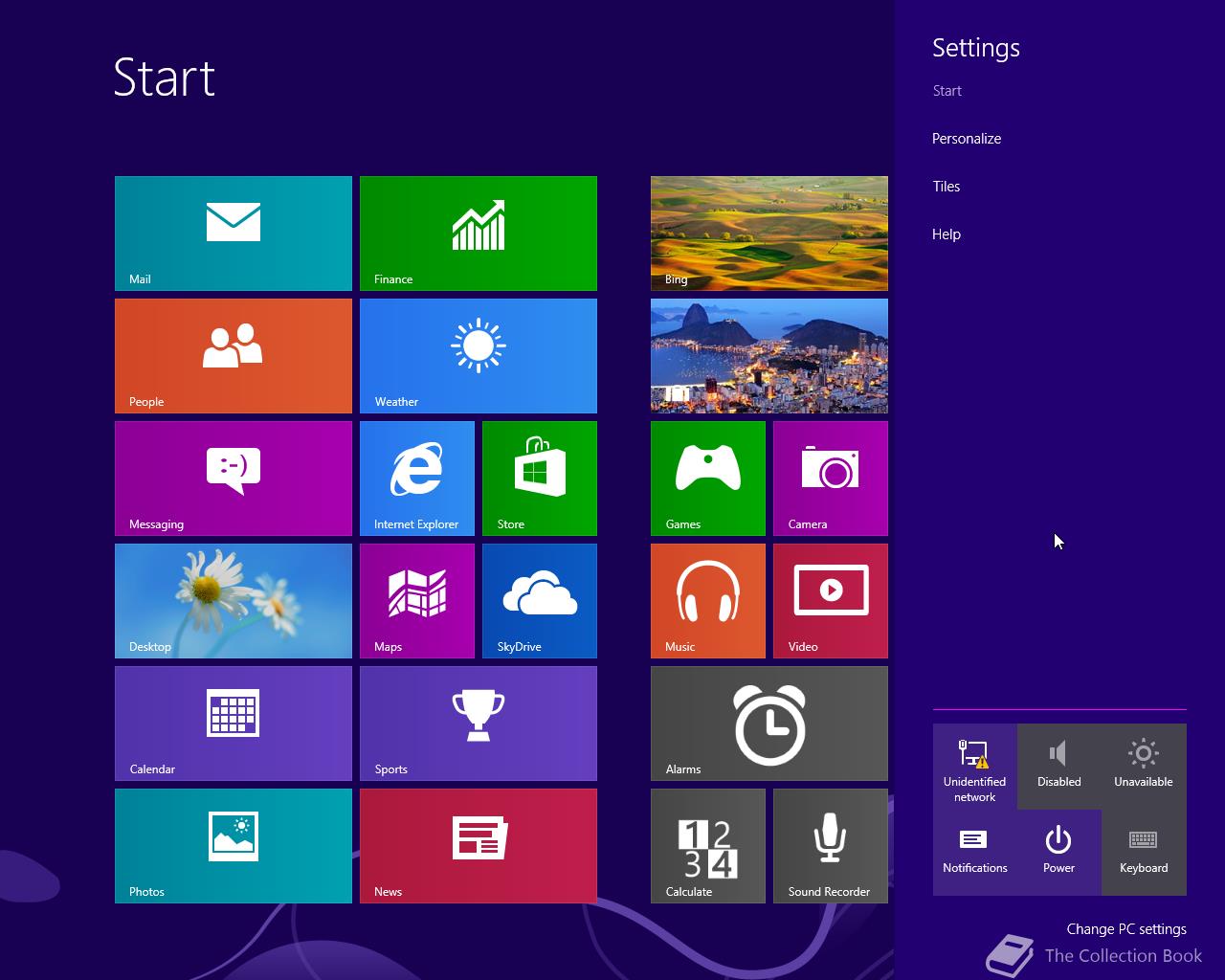The image size is (1225, 980).
Task: Open the Alarms clock tile
Action: 769,724
